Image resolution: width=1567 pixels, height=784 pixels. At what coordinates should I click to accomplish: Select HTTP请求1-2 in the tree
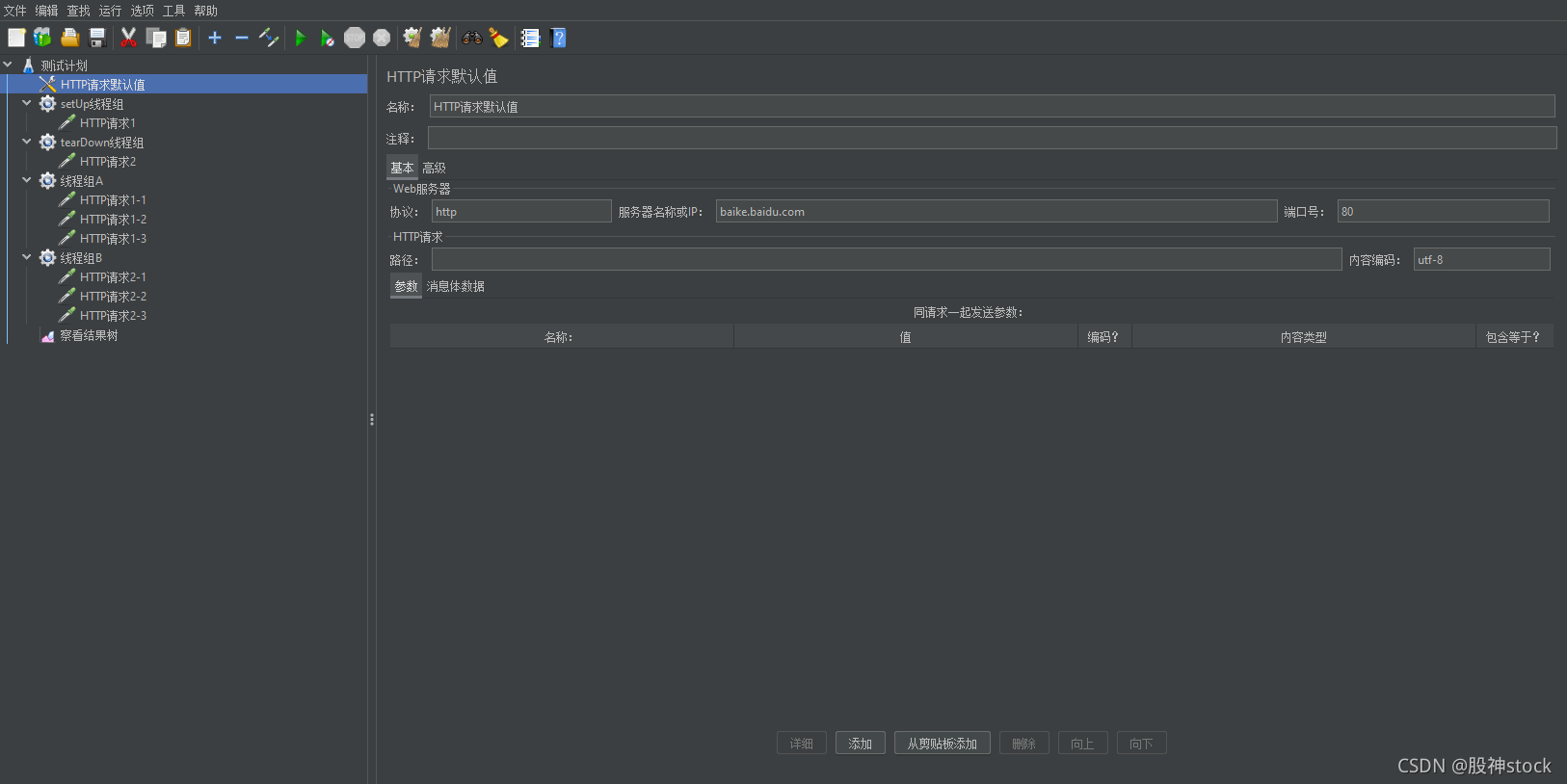(113, 220)
